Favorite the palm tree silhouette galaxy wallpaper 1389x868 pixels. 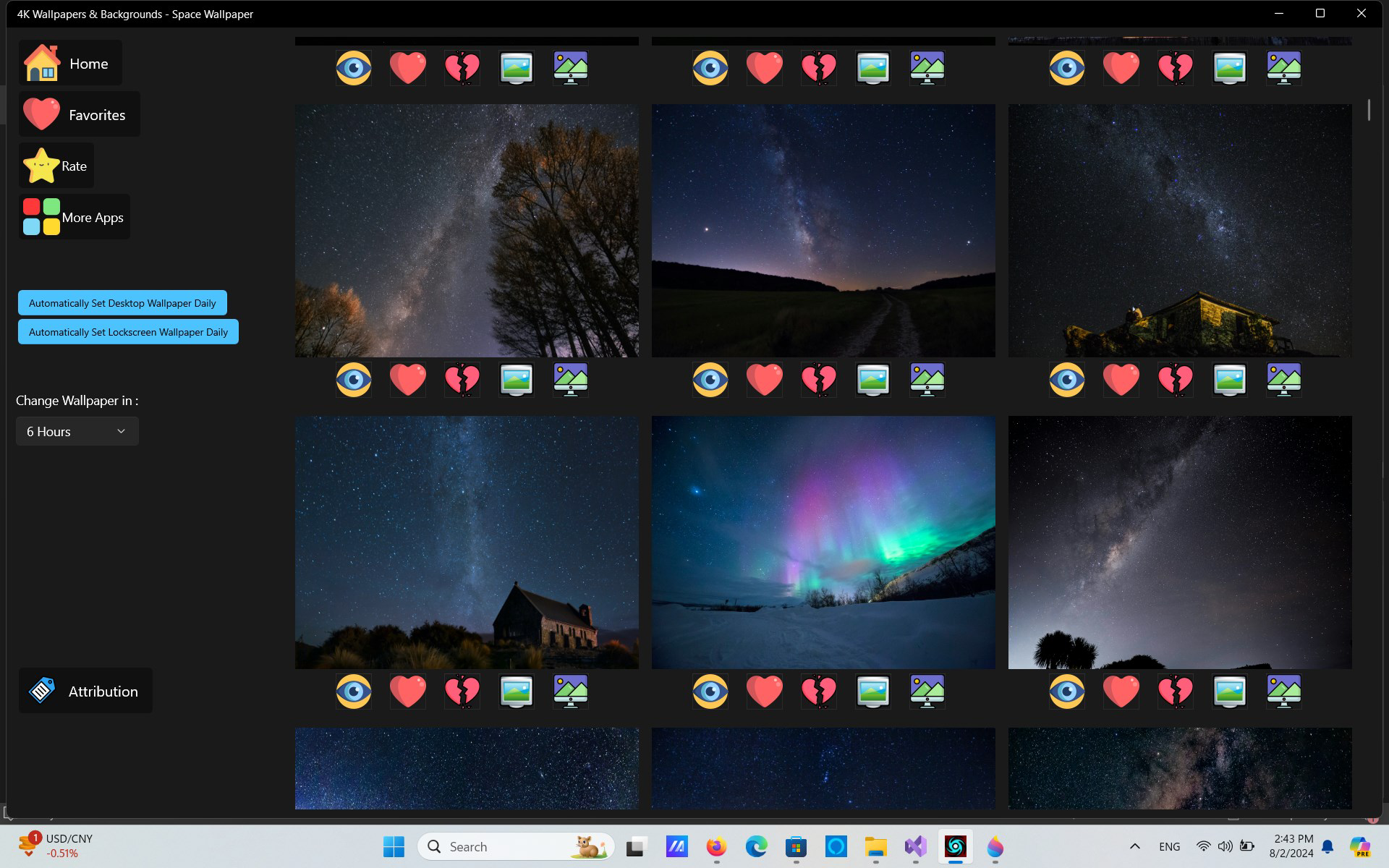point(1121,692)
